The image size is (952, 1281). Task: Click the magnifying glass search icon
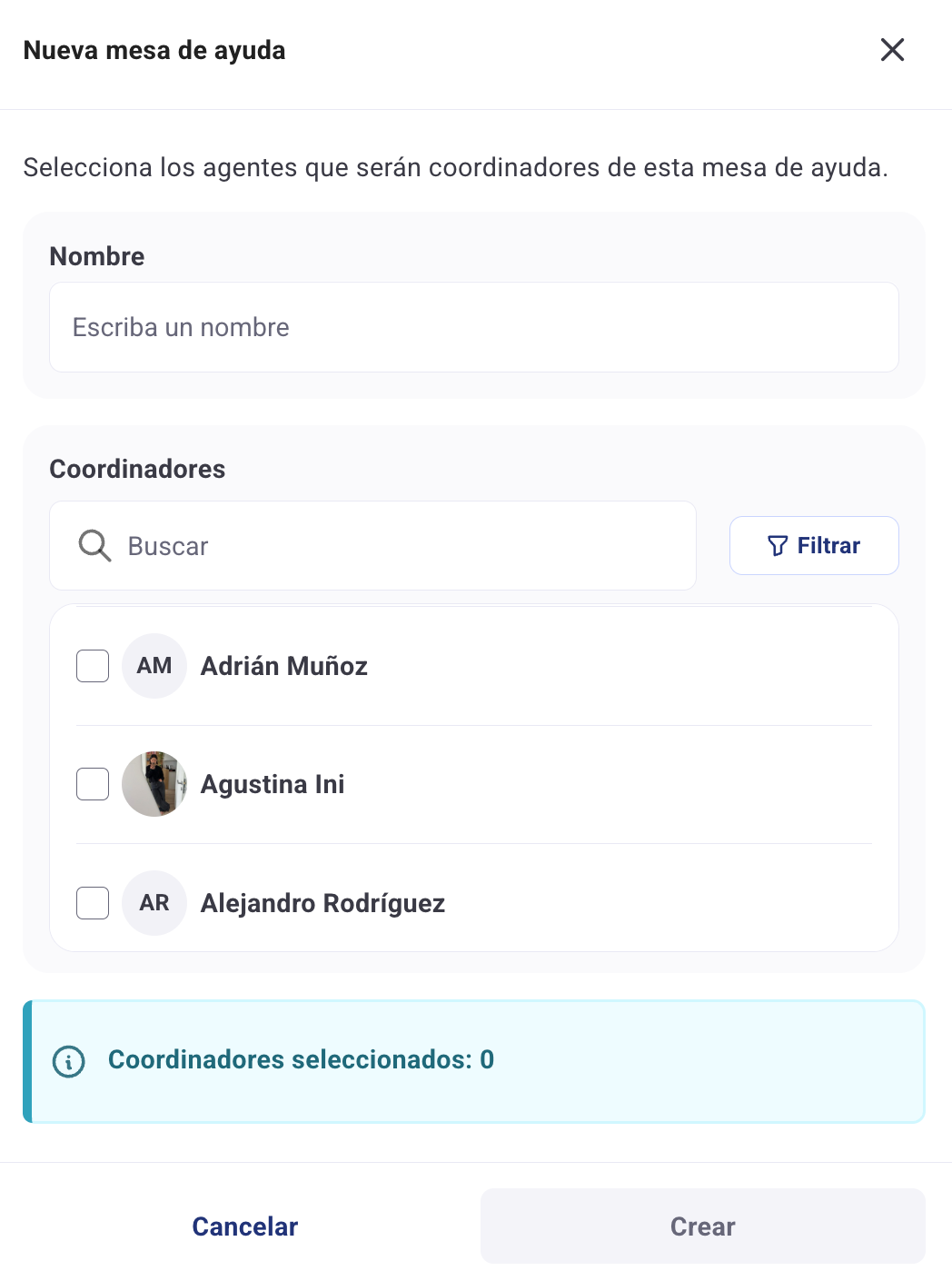[x=94, y=546]
